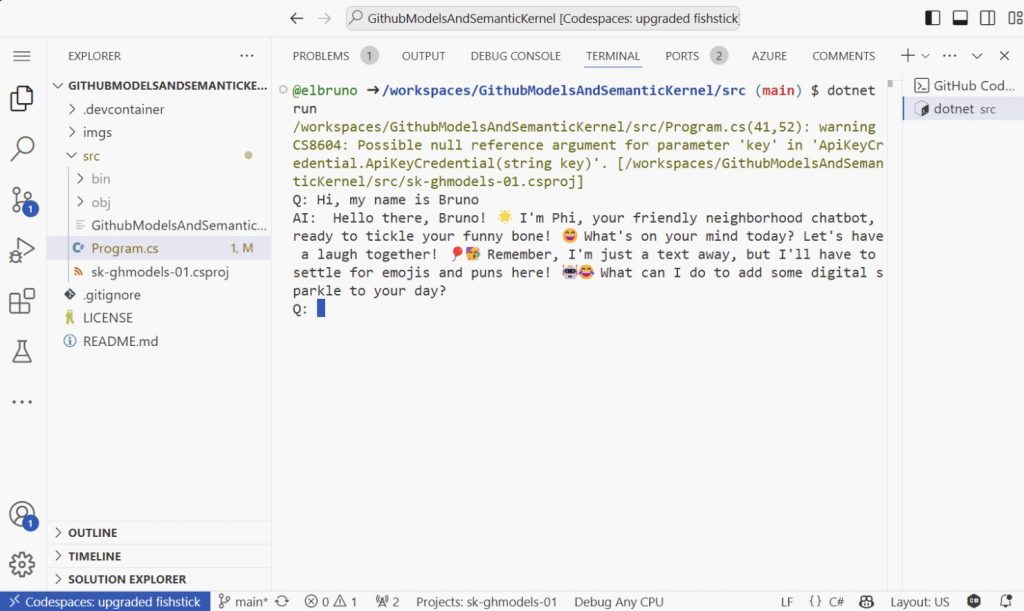Click the command center search box
Image resolution: width=1024 pixels, height=611 pixels.
[543, 18]
